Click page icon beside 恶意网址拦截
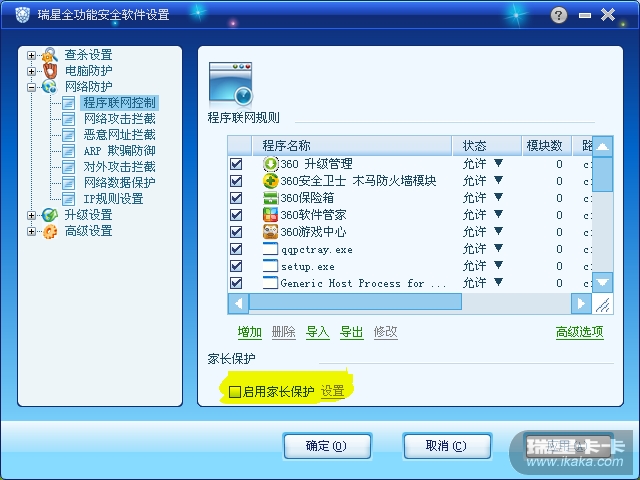This screenshot has height=480, width=640. 68,135
